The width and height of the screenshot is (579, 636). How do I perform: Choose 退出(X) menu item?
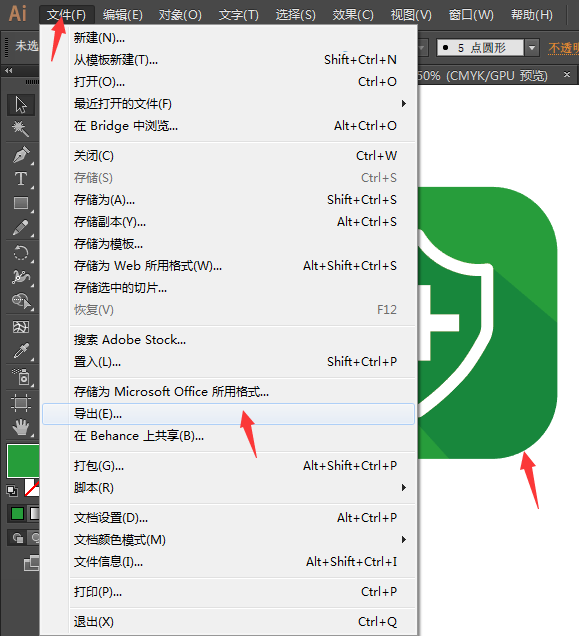tap(228, 622)
